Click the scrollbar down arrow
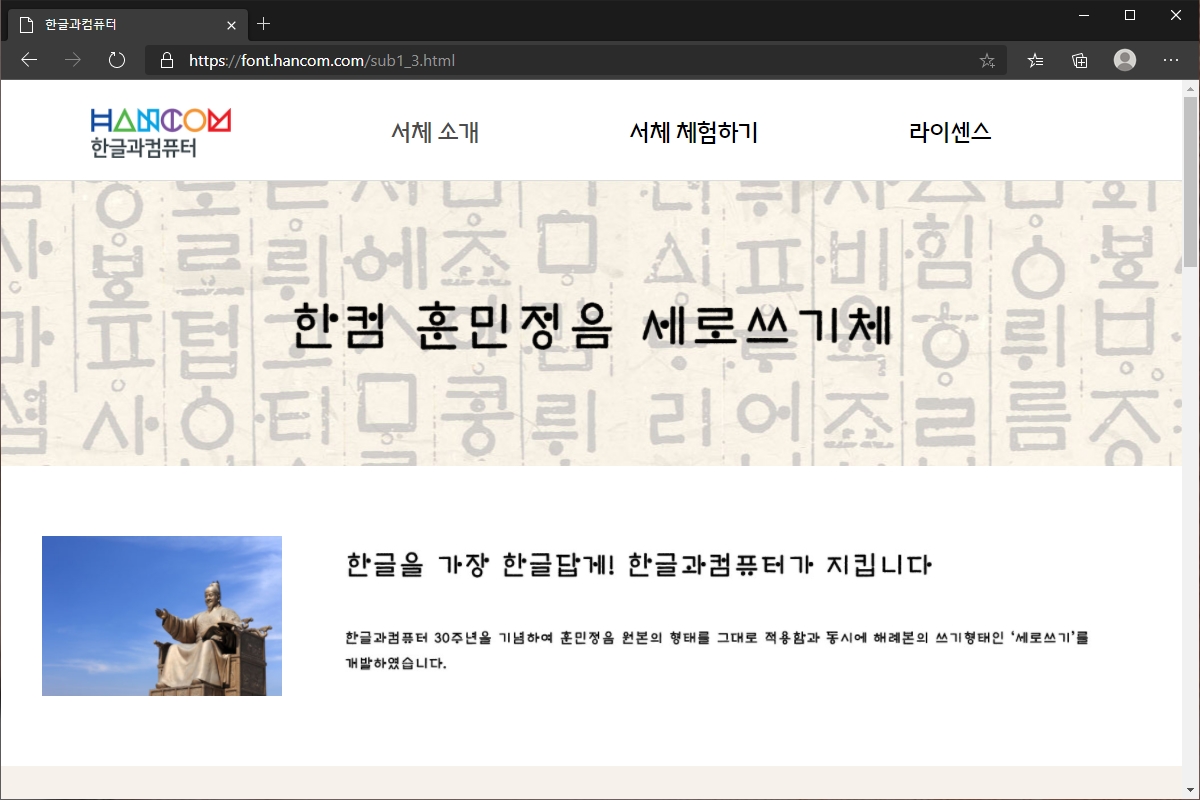The width and height of the screenshot is (1200, 800). [1190, 792]
